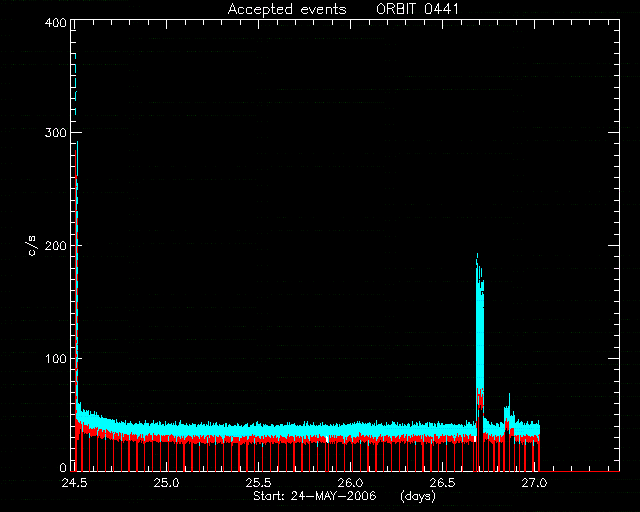
Task: Click the 300 y-axis tick label
Action: click(x=56, y=133)
